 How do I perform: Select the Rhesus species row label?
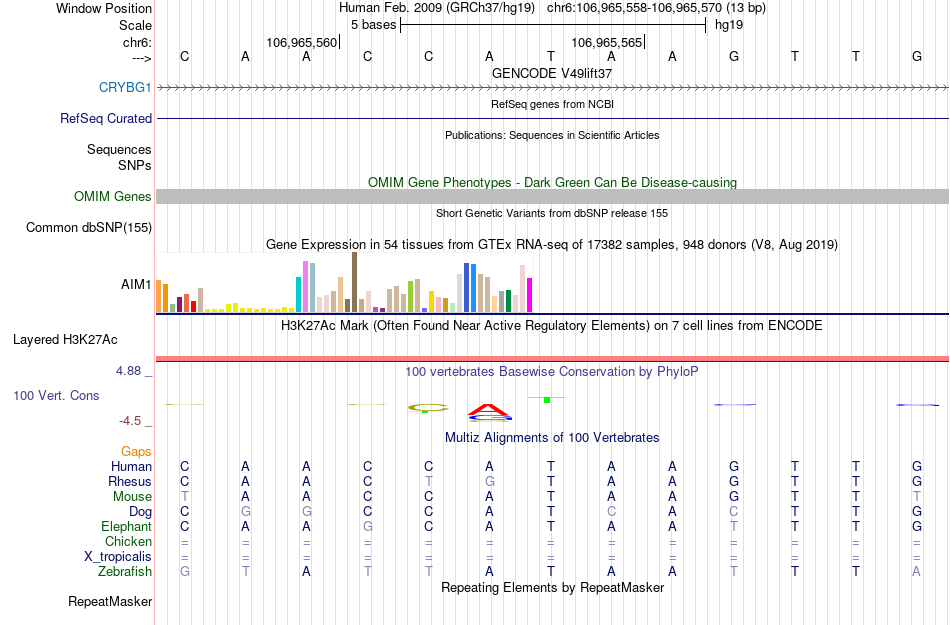click(x=129, y=481)
